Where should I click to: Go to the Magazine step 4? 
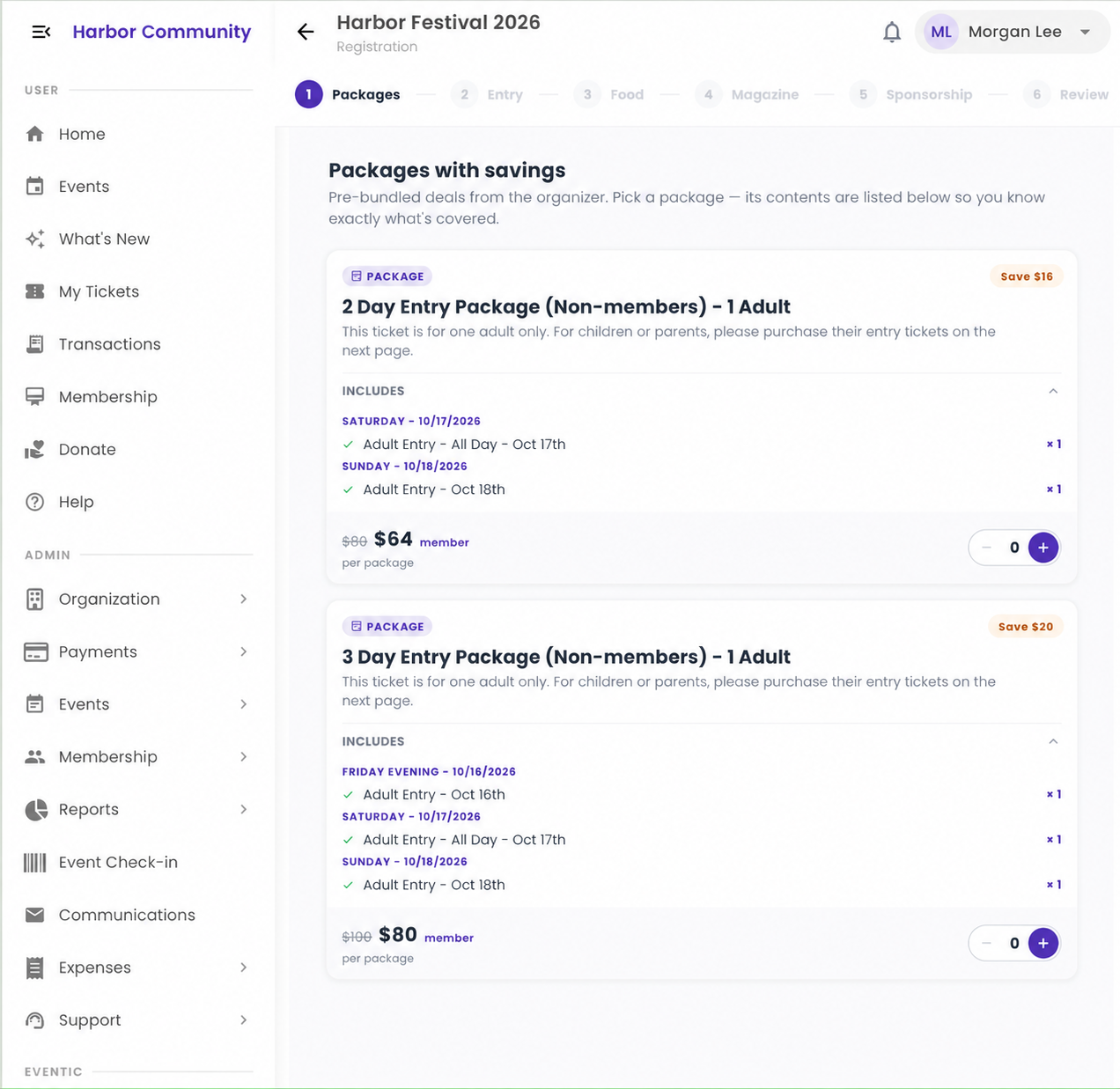tap(747, 94)
